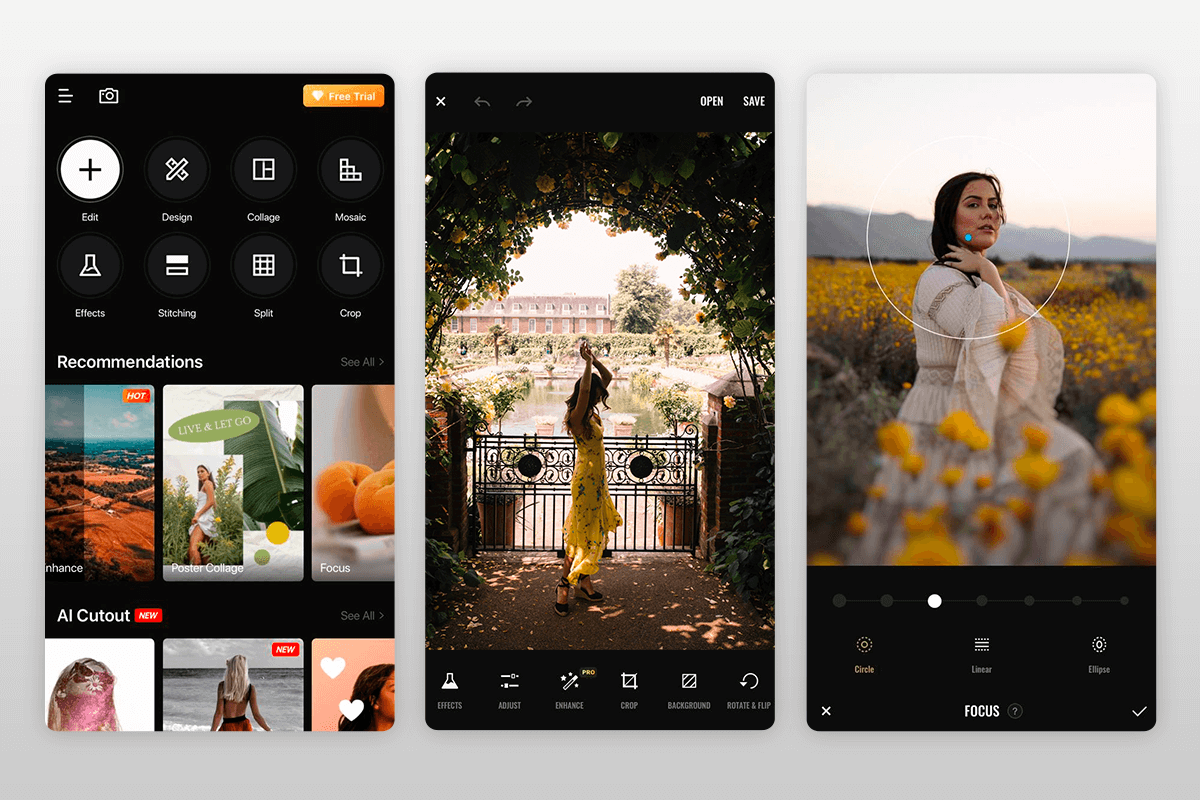Screen dimensions: 1200x800
Task: Expand See All for Recommendations
Action: pyautogui.click(x=362, y=362)
